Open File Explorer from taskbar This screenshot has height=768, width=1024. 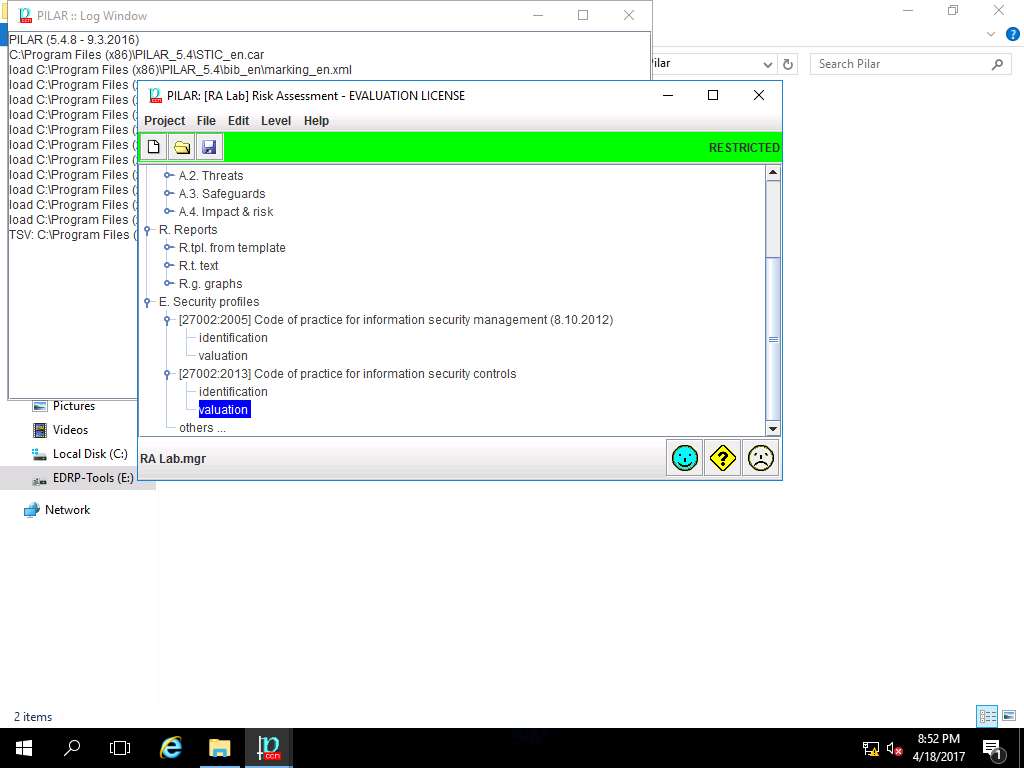[x=220, y=748]
